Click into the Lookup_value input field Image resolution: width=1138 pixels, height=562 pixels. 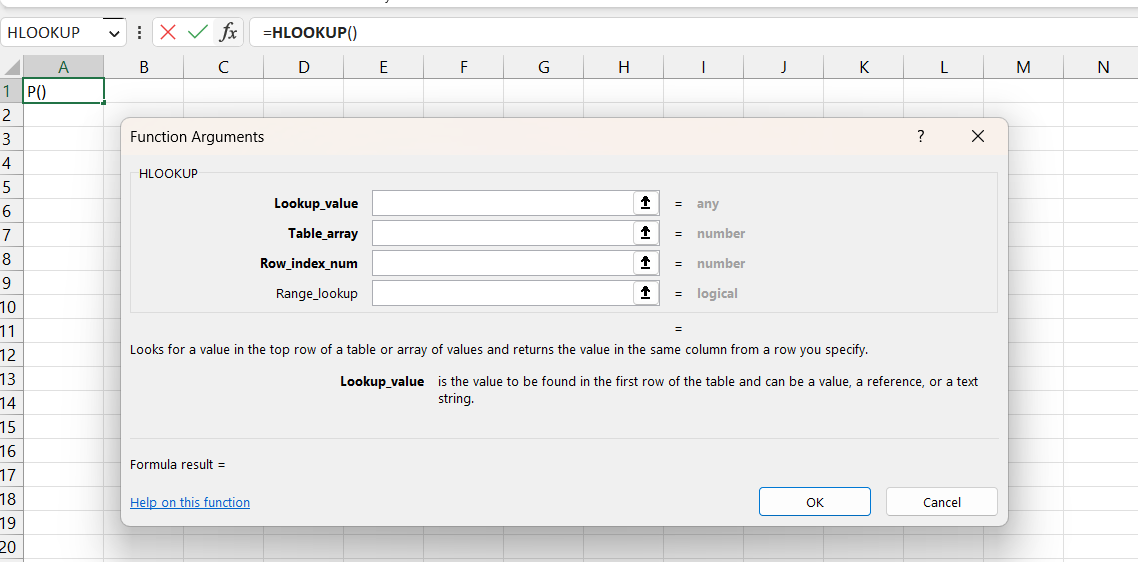pyautogui.click(x=502, y=203)
